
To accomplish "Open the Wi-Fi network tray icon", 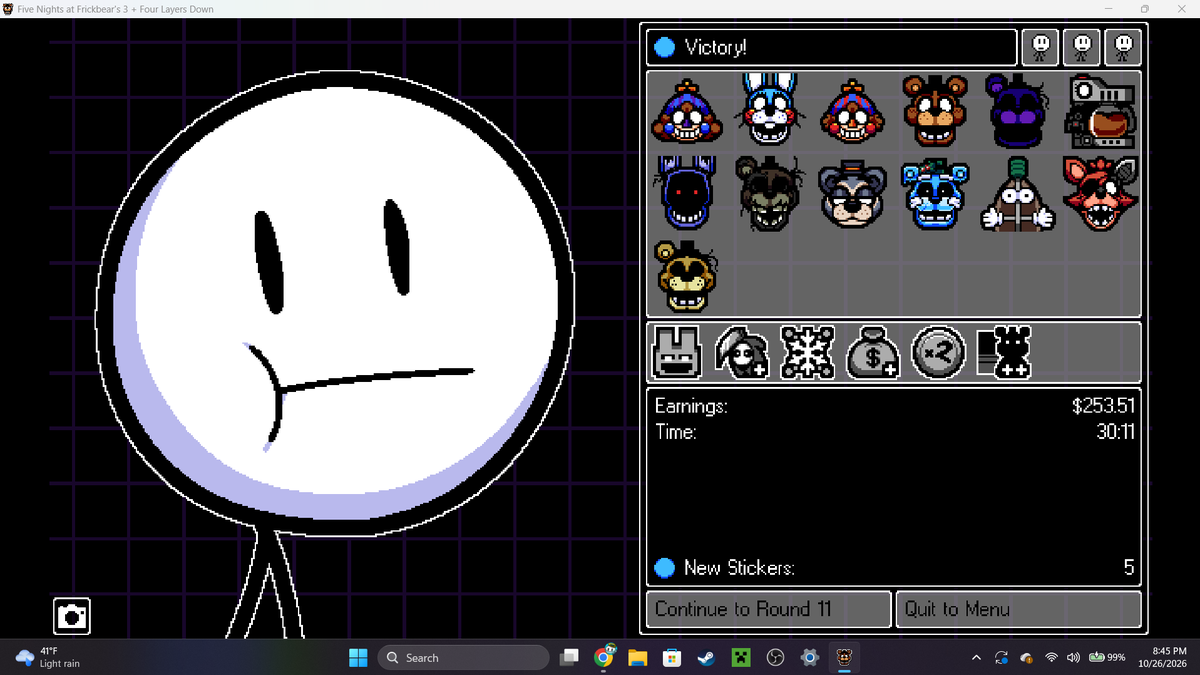I will click(1051, 657).
